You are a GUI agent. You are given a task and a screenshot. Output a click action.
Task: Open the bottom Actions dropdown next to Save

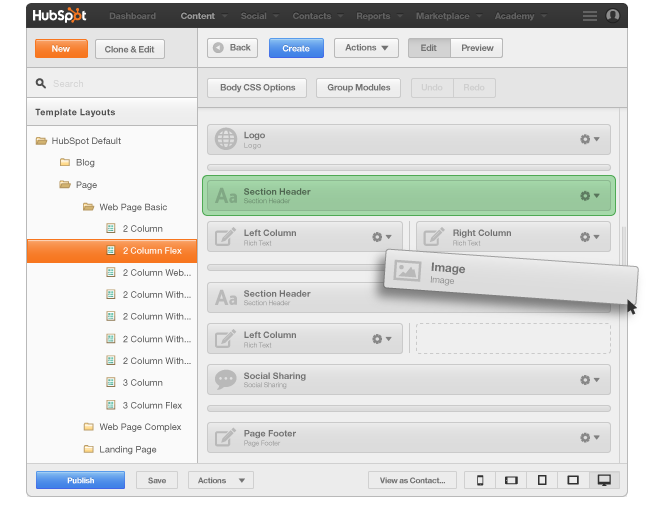click(220, 480)
